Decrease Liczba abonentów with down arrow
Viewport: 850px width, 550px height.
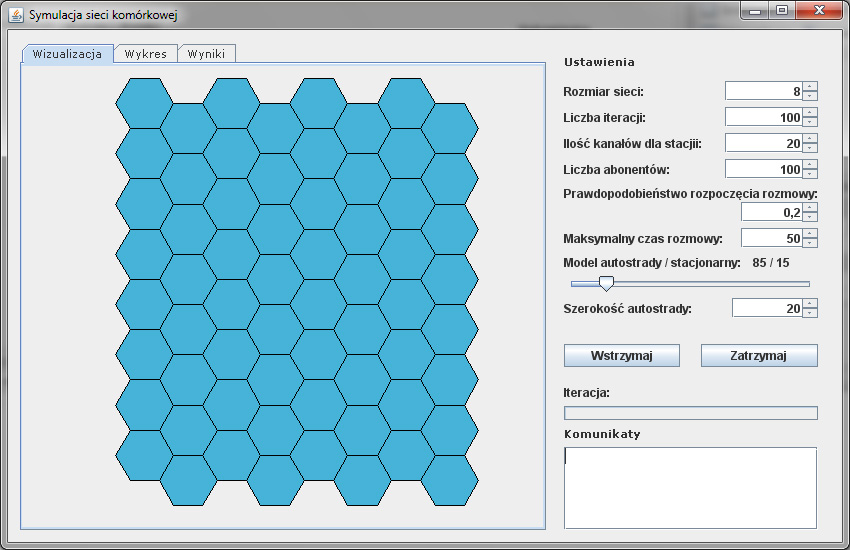810,175
